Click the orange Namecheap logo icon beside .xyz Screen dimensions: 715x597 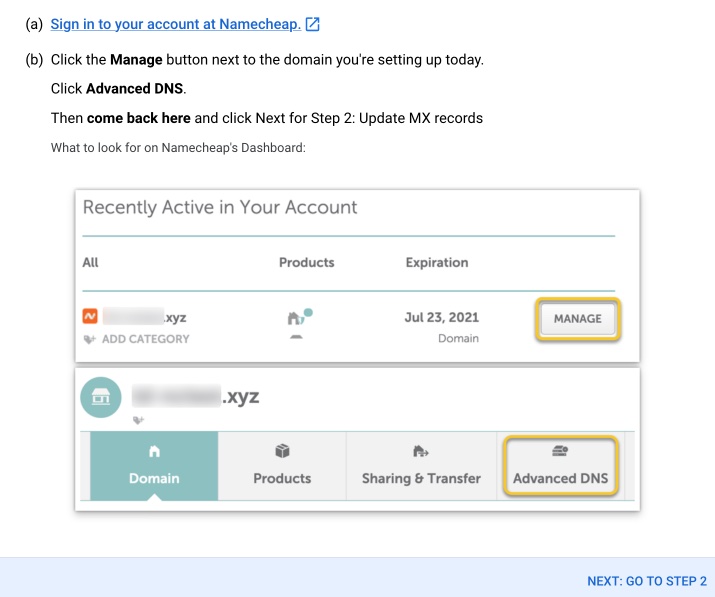[x=90, y=316]
